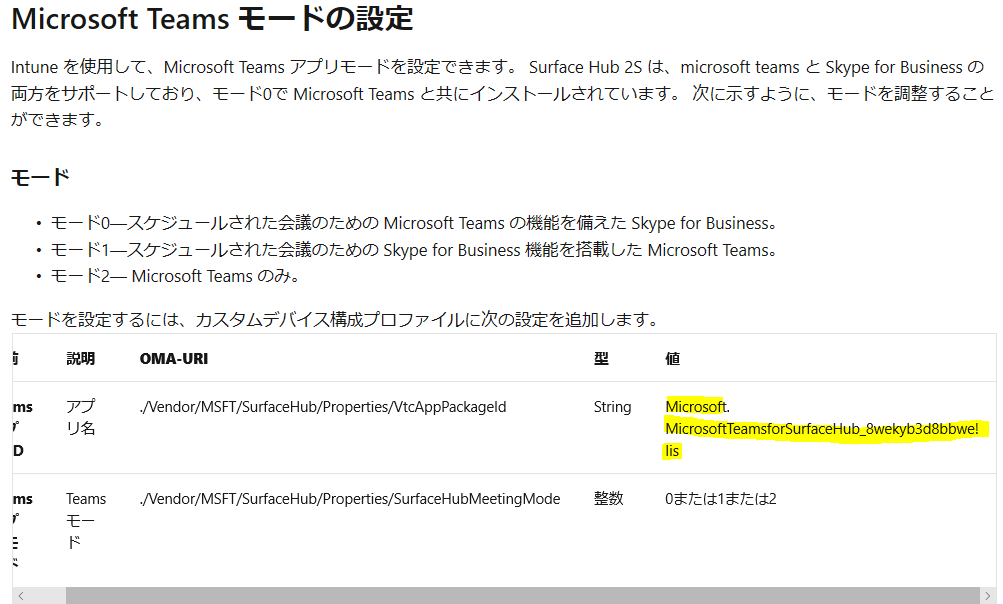Click the 'モード' subheading
Viewport: 1003px width, 604px height.
point(40,177)
